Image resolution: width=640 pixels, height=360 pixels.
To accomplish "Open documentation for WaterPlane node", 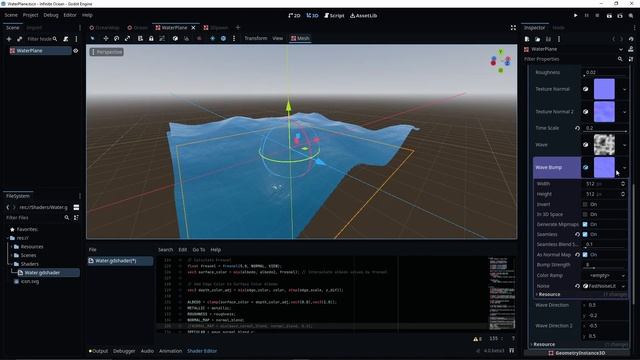I will [631, 49].
